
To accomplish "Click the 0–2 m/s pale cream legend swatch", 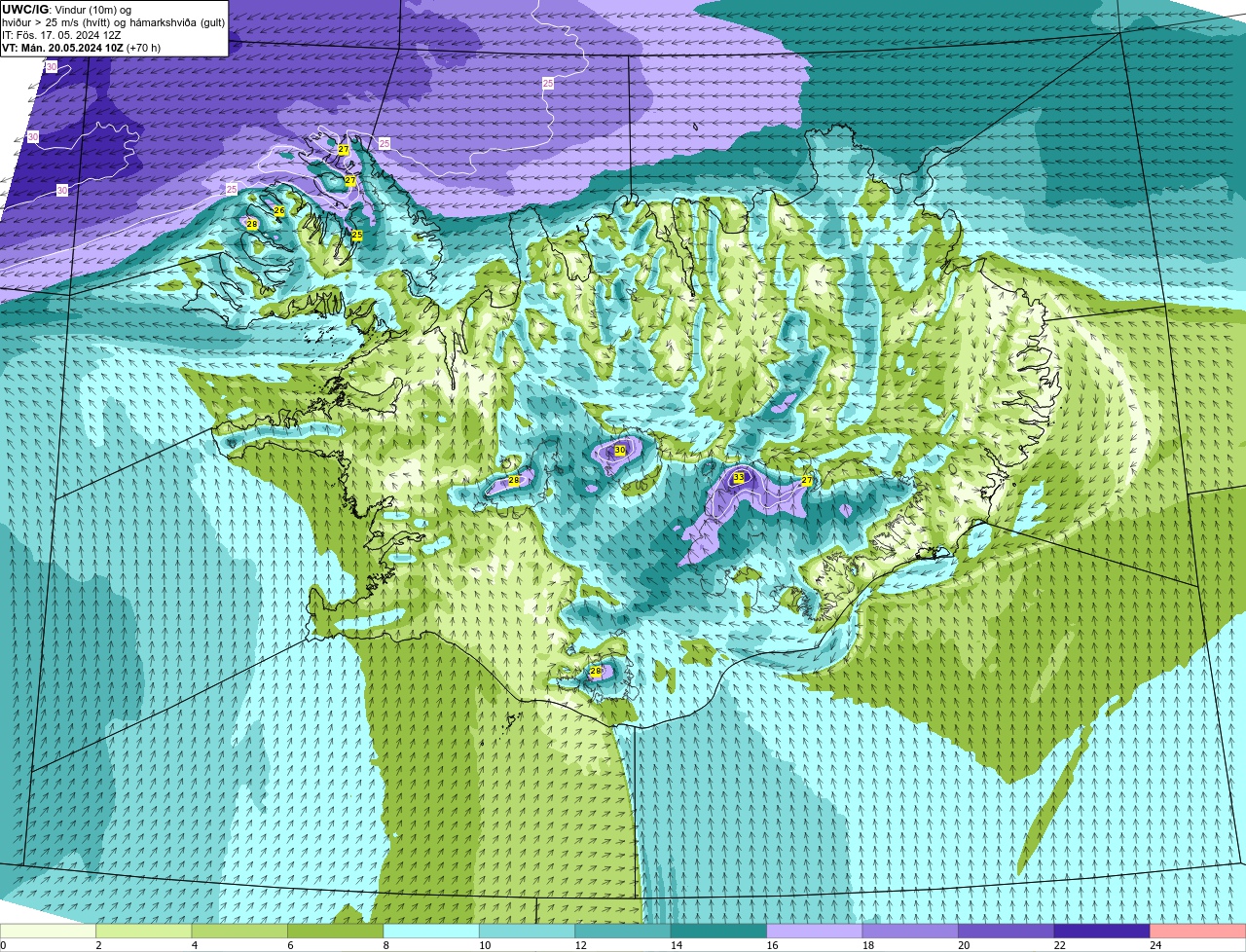I will [x=49, y=931].
